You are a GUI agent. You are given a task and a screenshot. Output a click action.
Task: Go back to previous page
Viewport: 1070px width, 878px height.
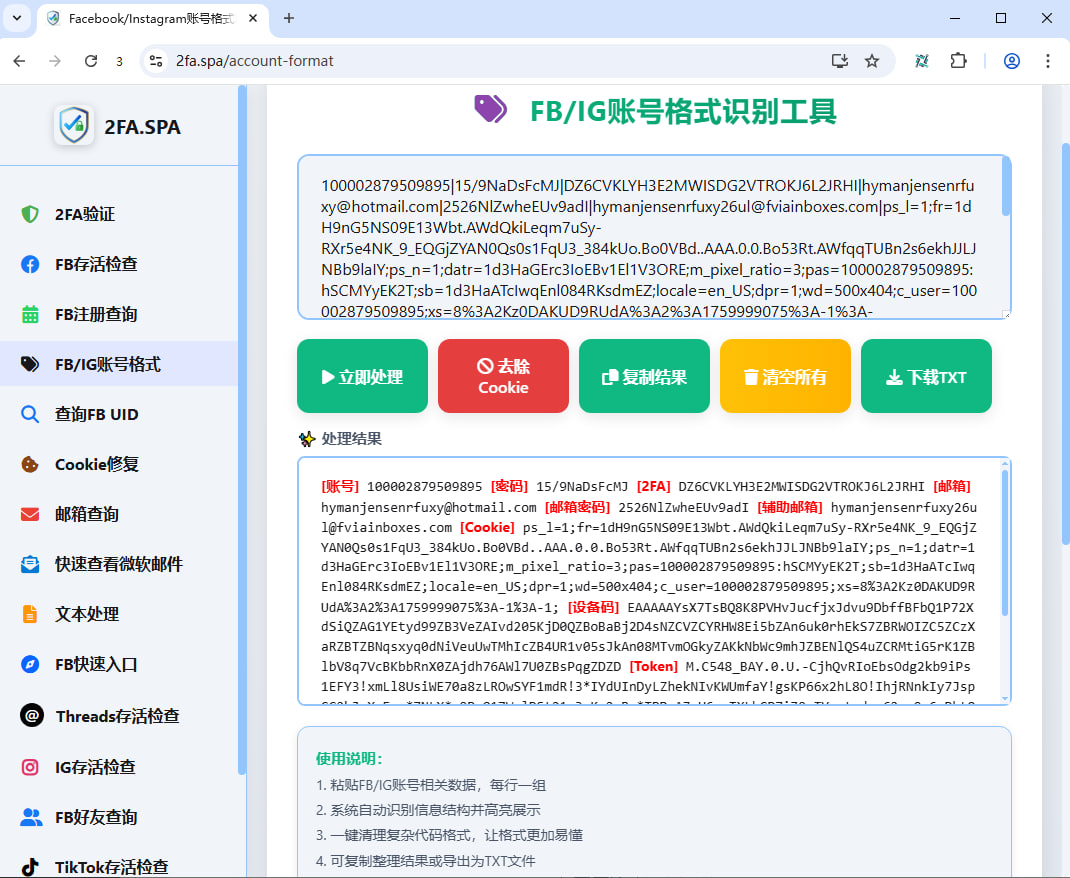[x=20, y=61]
